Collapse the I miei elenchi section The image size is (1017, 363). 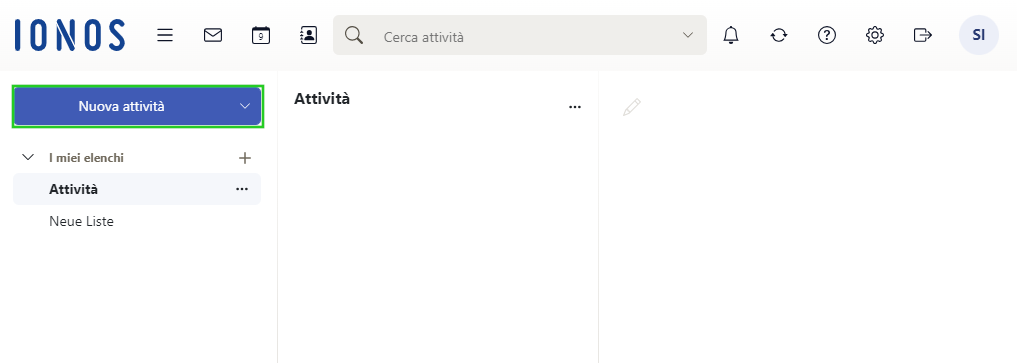tap(28, 158)
